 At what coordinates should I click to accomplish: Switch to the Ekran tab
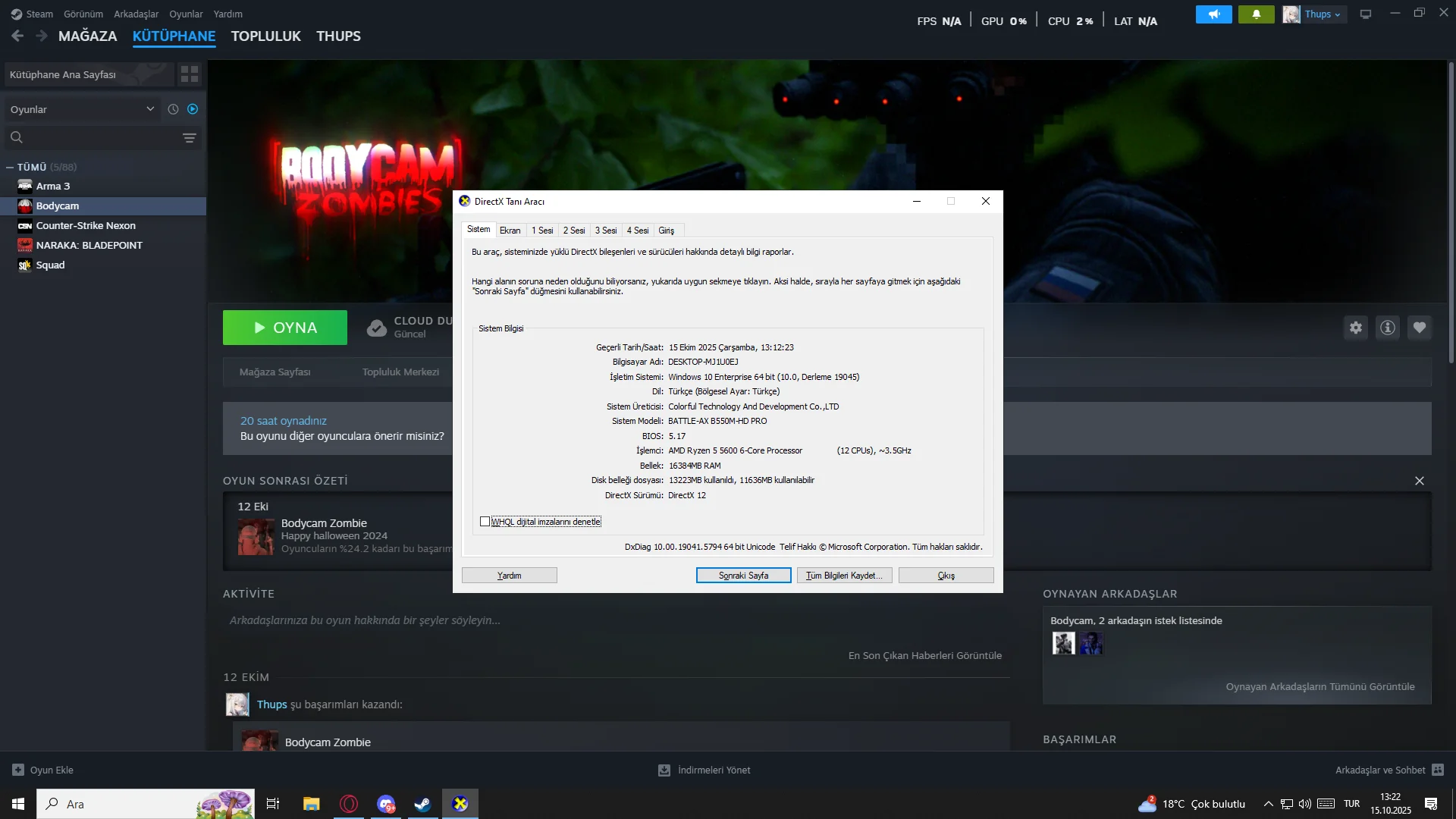point(510,231)
